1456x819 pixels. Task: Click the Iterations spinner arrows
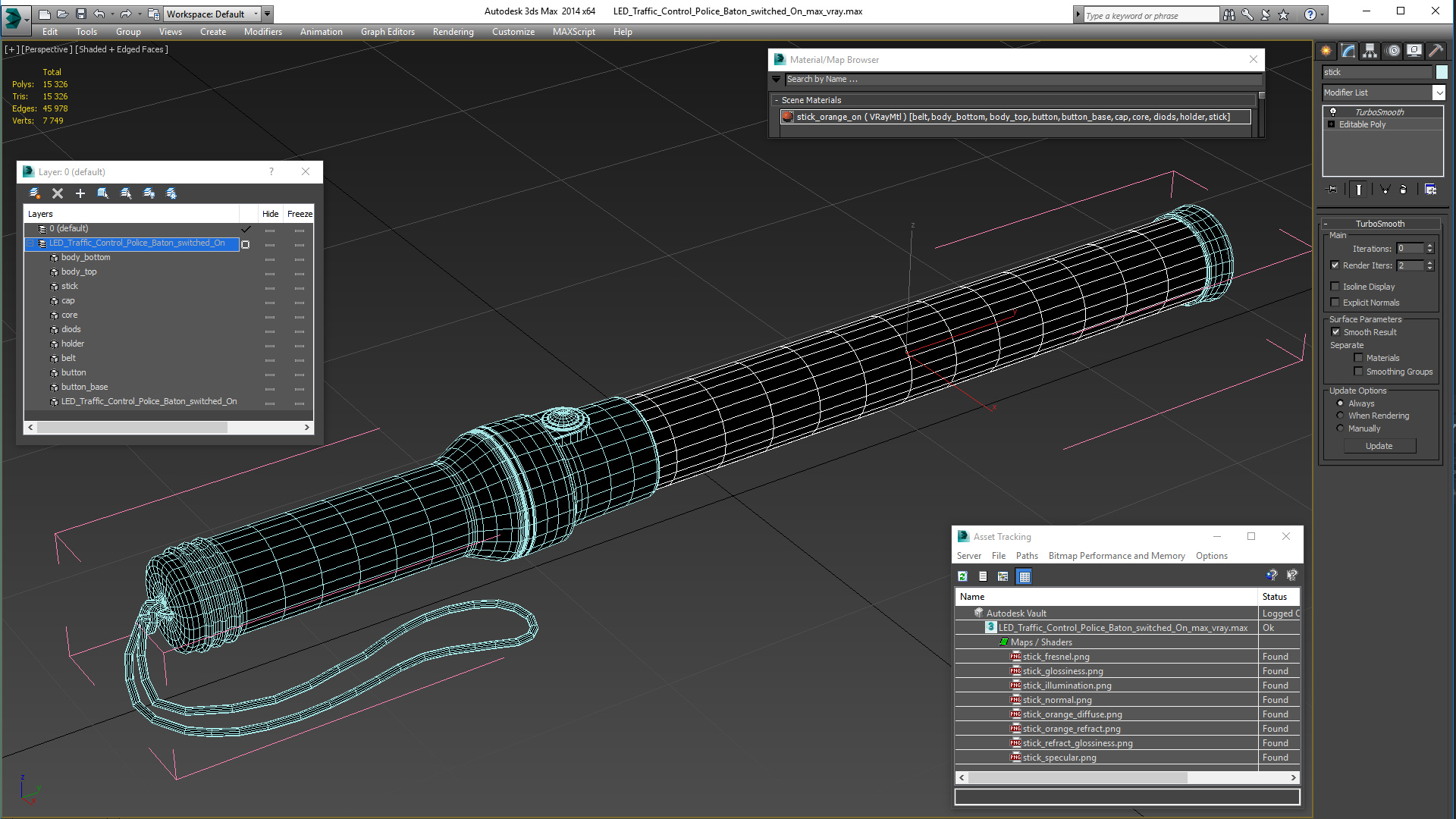point(1429,249)
